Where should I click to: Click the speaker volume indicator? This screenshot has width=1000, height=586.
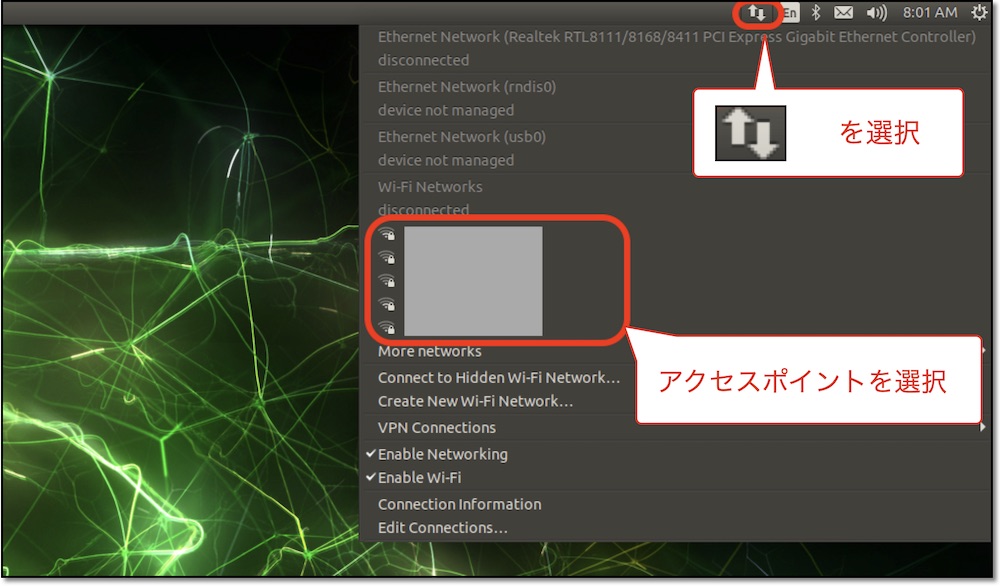pos(876,13)
